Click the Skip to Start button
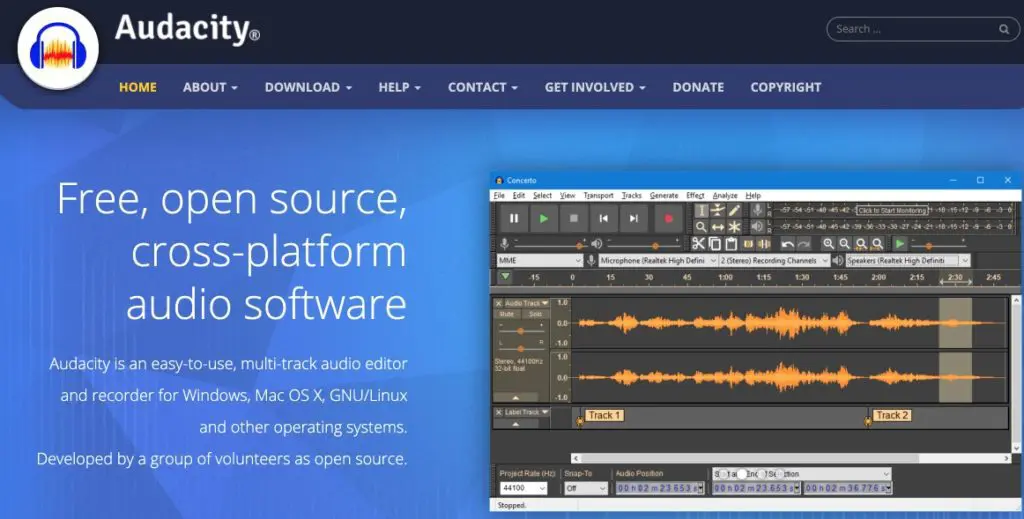1024x519 pixels. coord(604,218)
